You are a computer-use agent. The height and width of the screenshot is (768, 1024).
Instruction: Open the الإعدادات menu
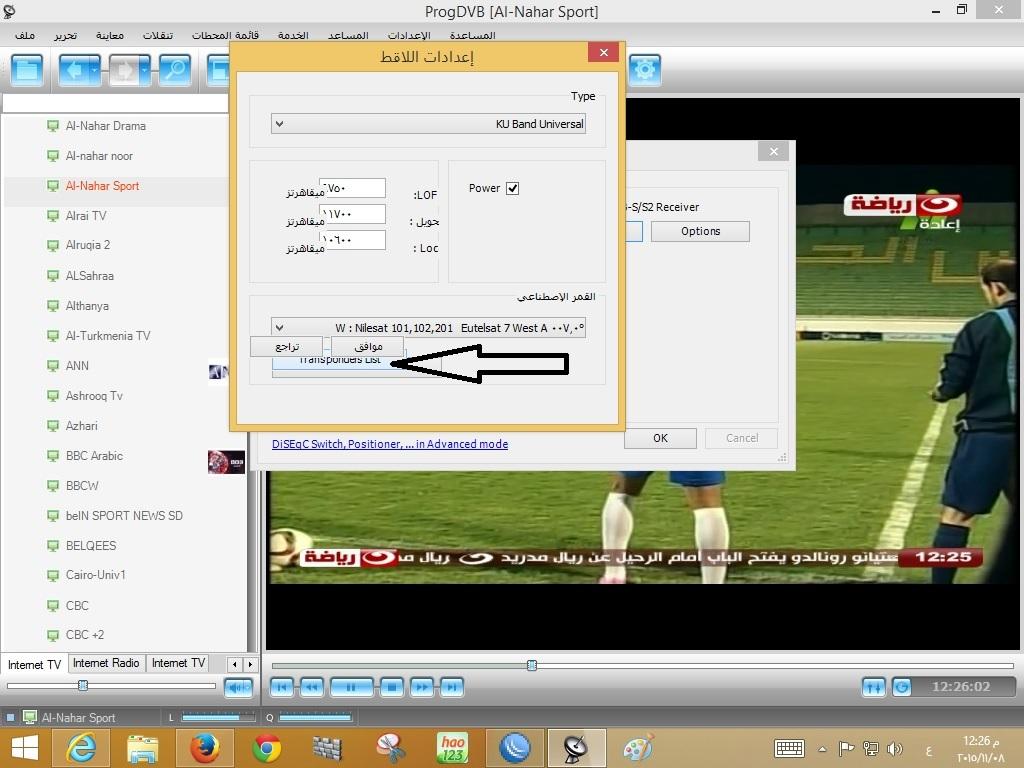pos(409,35)
